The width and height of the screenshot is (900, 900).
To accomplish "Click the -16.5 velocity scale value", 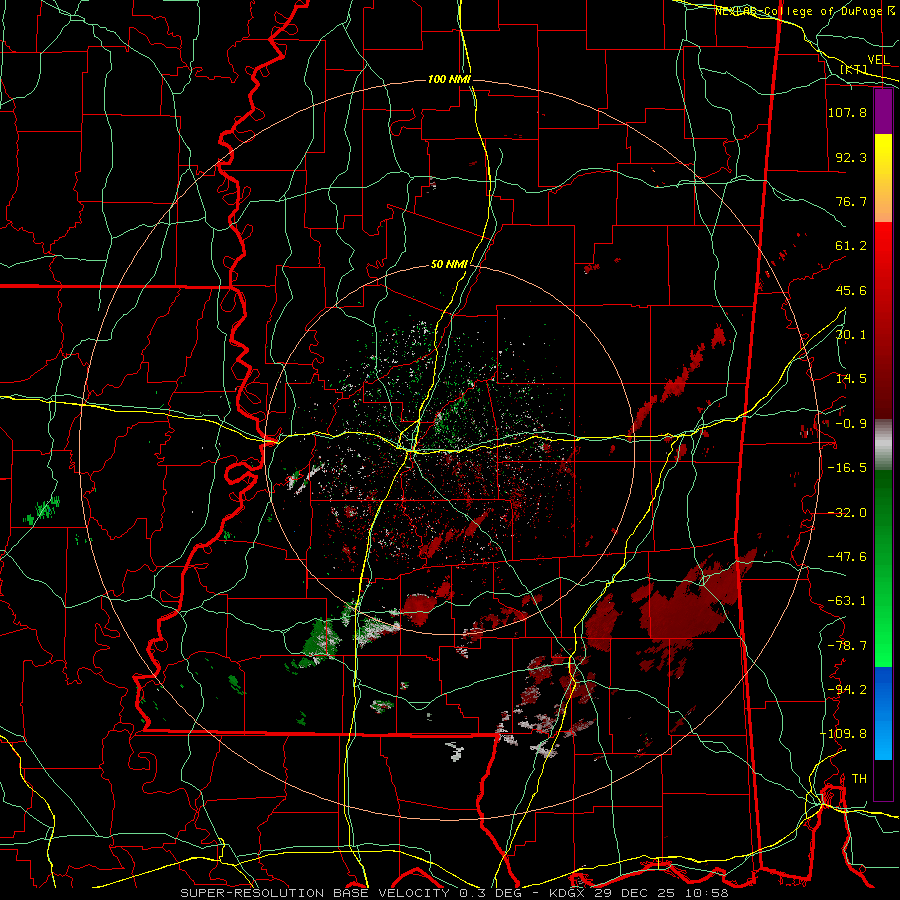I will pyautogui.click(x=847, y=468).
